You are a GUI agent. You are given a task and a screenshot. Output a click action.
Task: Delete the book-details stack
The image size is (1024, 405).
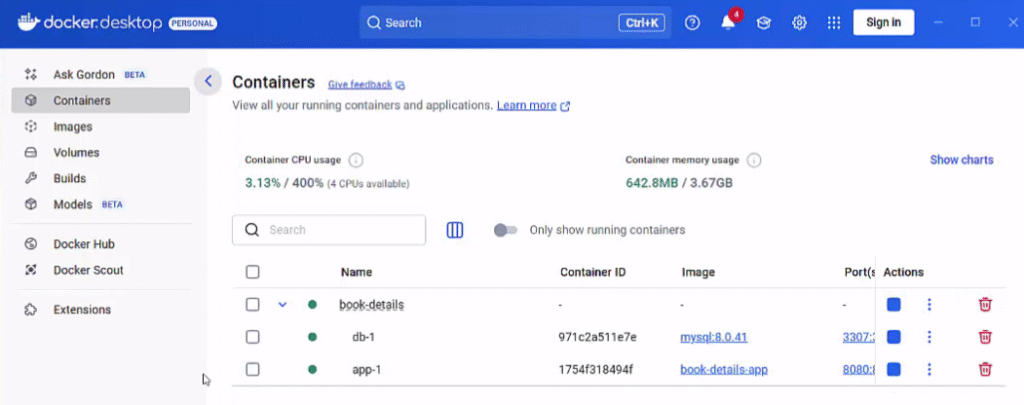coord(985,304)
